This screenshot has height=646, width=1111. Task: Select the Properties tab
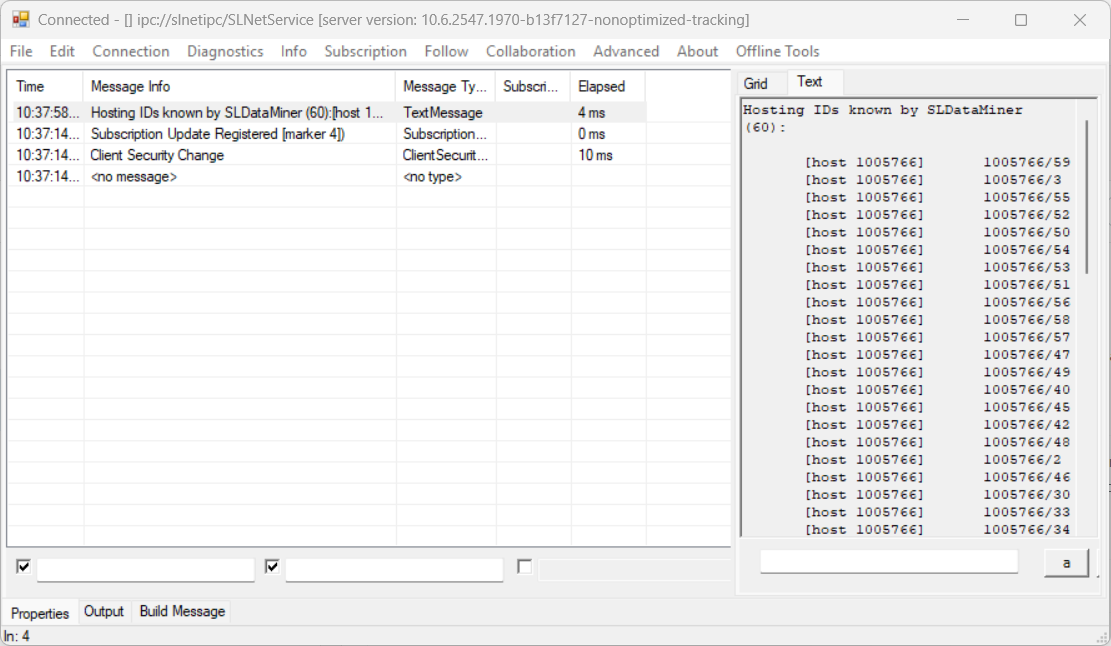[x=40, y=611]
